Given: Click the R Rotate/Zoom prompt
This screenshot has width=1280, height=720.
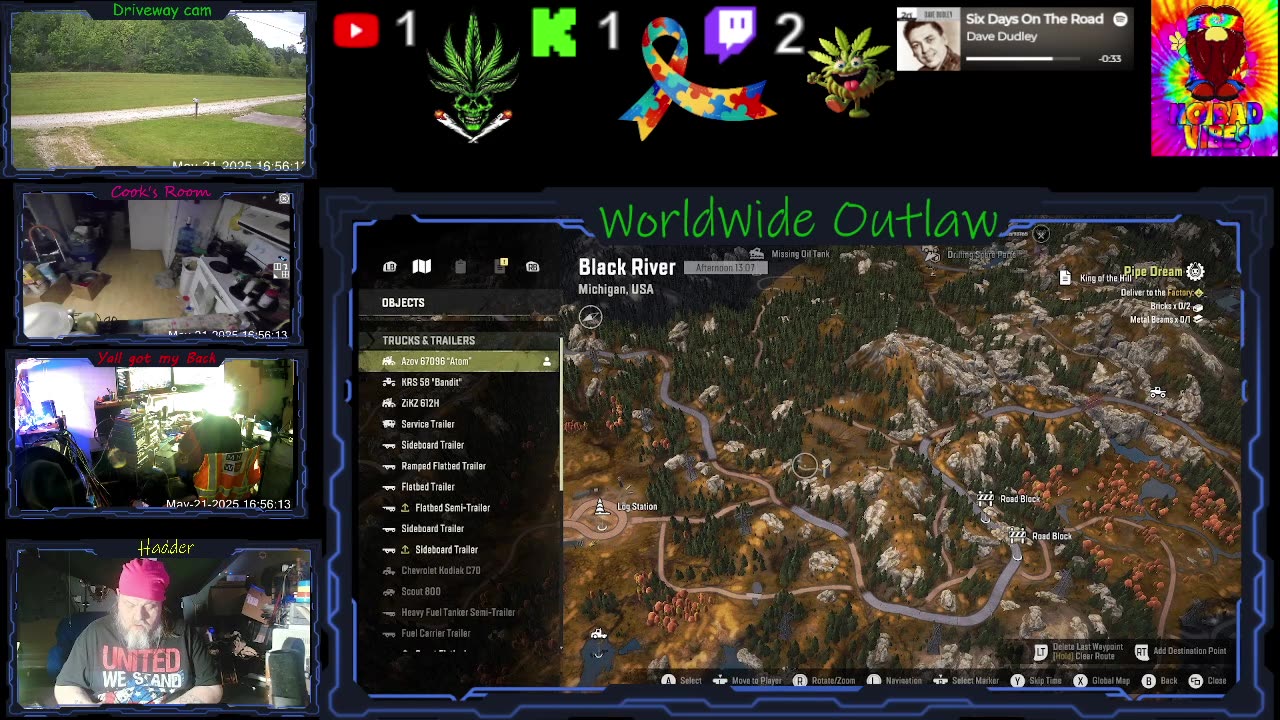Looking at the screenshot, I should click(825, 681).
